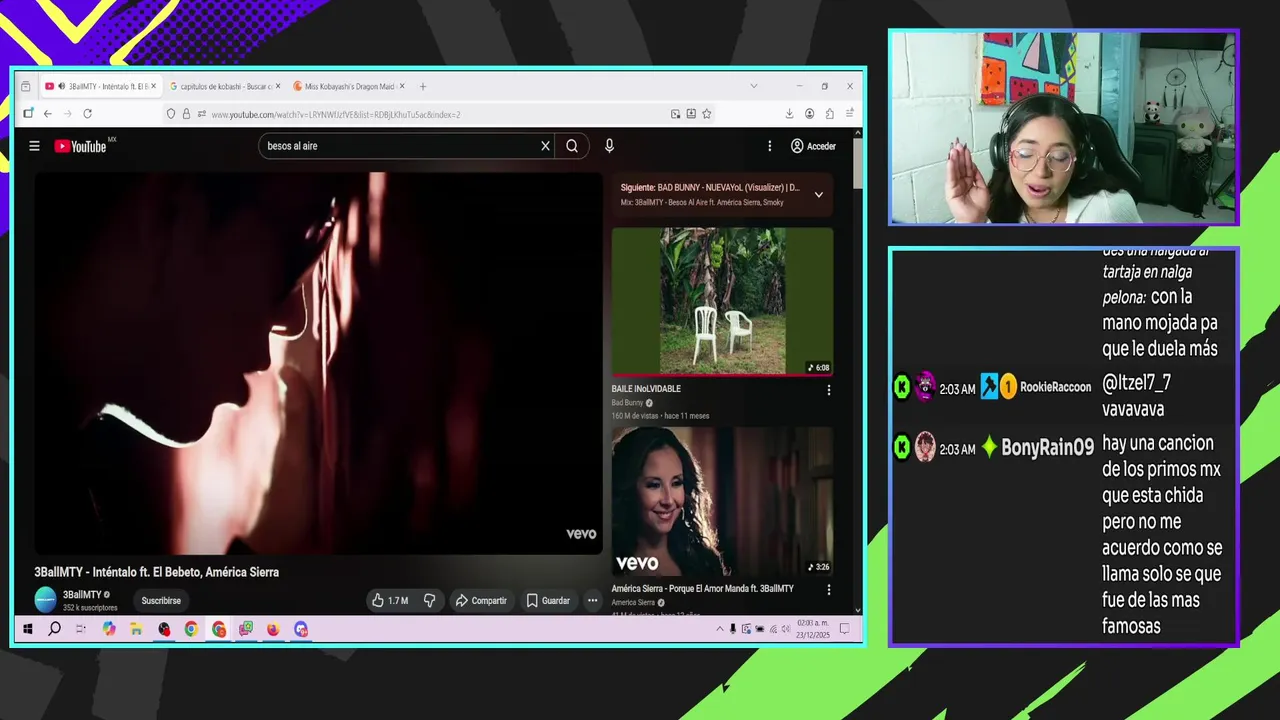1280x720 pixels.
Task: Bookmark this page with the star
Action: (x=707, y=114)
